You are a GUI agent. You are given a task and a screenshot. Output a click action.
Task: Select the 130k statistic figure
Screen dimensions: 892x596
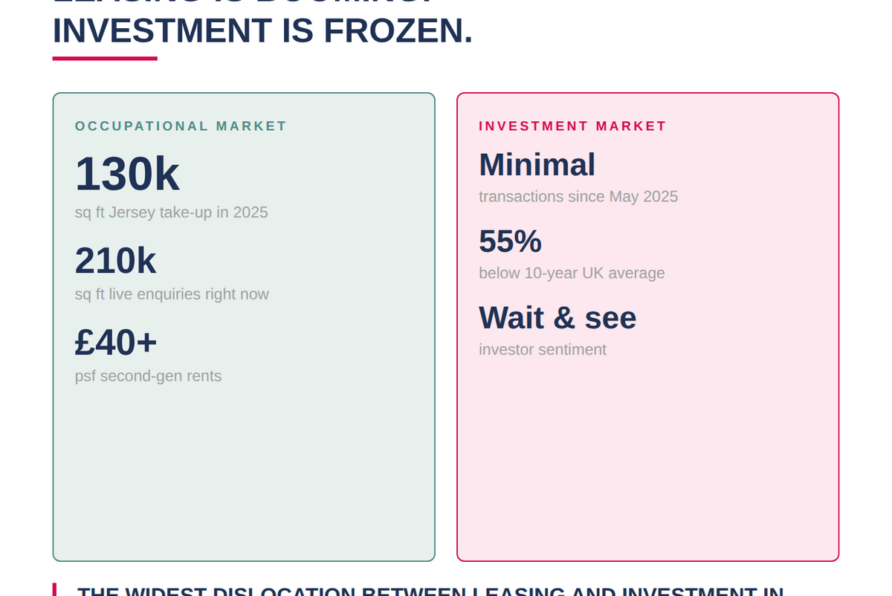pos(127,173)
